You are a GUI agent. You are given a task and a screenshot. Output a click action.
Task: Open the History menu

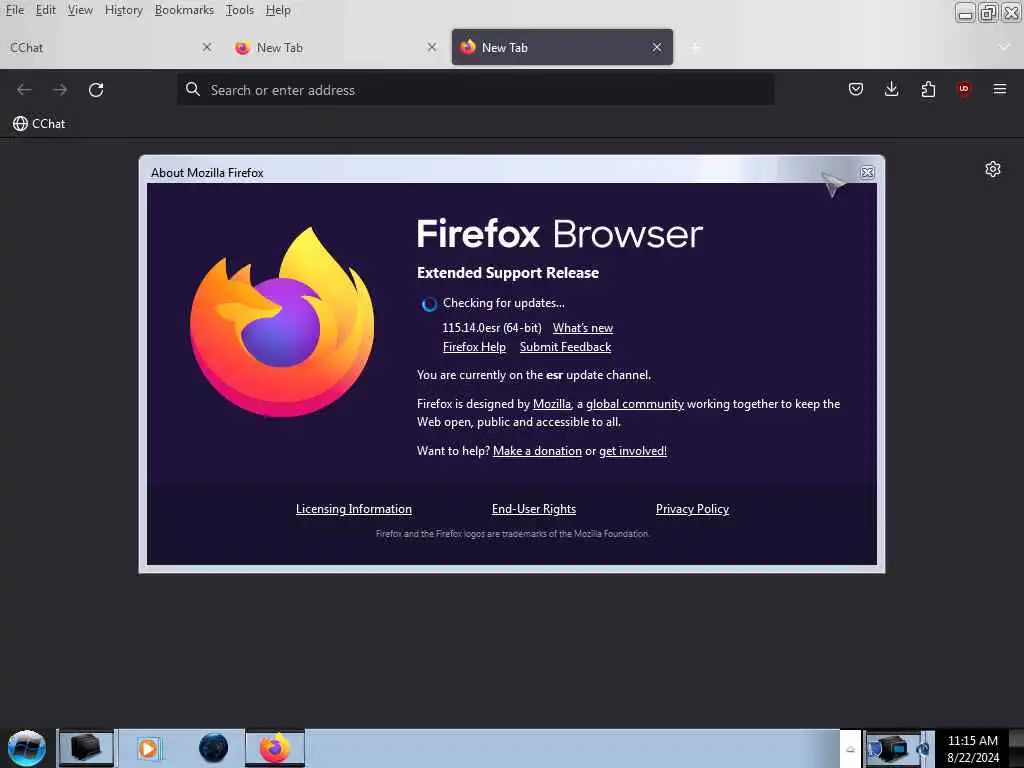pos(123,10)
